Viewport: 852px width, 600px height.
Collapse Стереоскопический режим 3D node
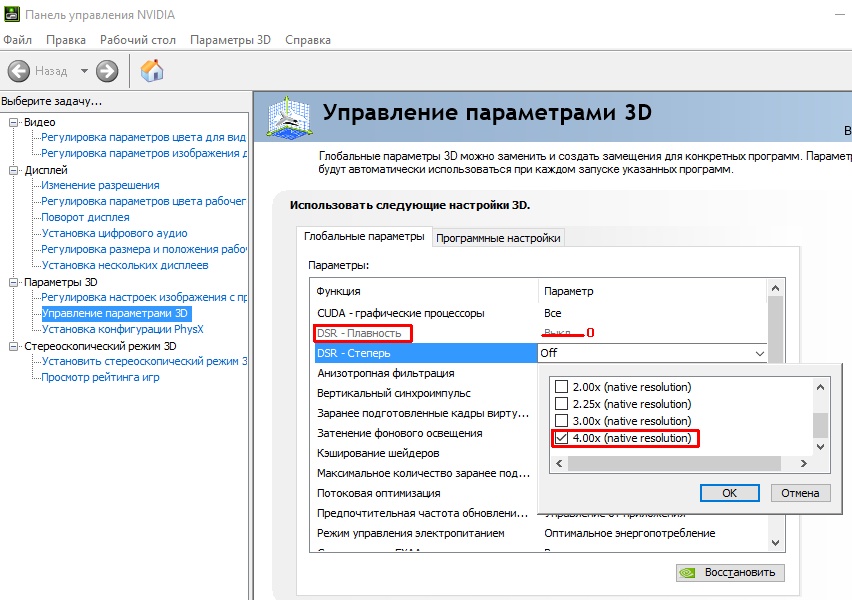(x=14, y=347)
